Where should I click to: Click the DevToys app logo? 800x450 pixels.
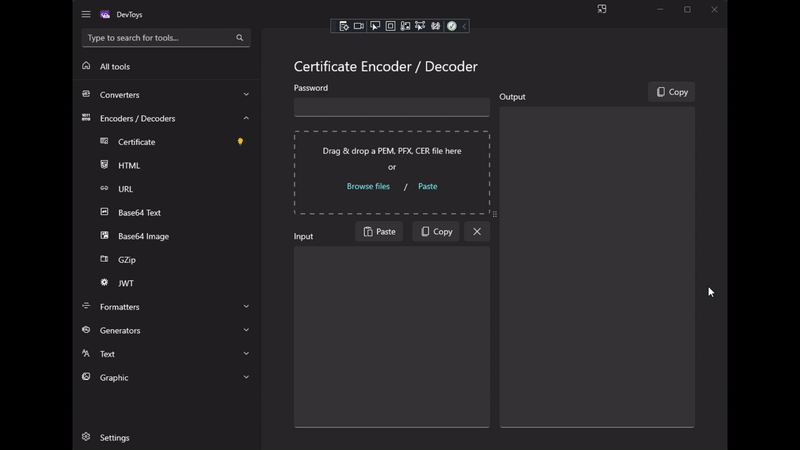pos(105,14)
